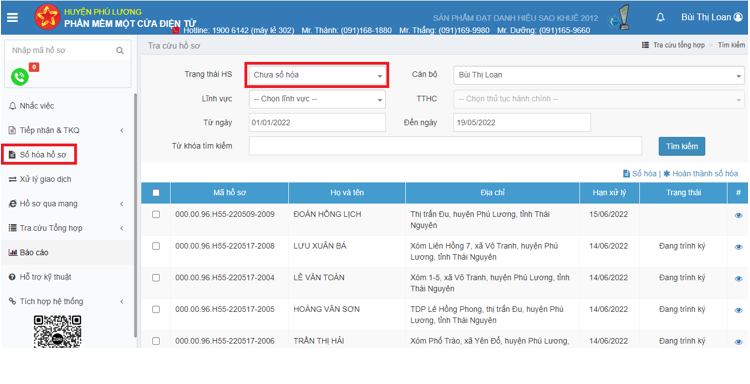
Task: Click the Tra cứu tổng hợp breadcrumb list icon
Action: tap(645, 45)
